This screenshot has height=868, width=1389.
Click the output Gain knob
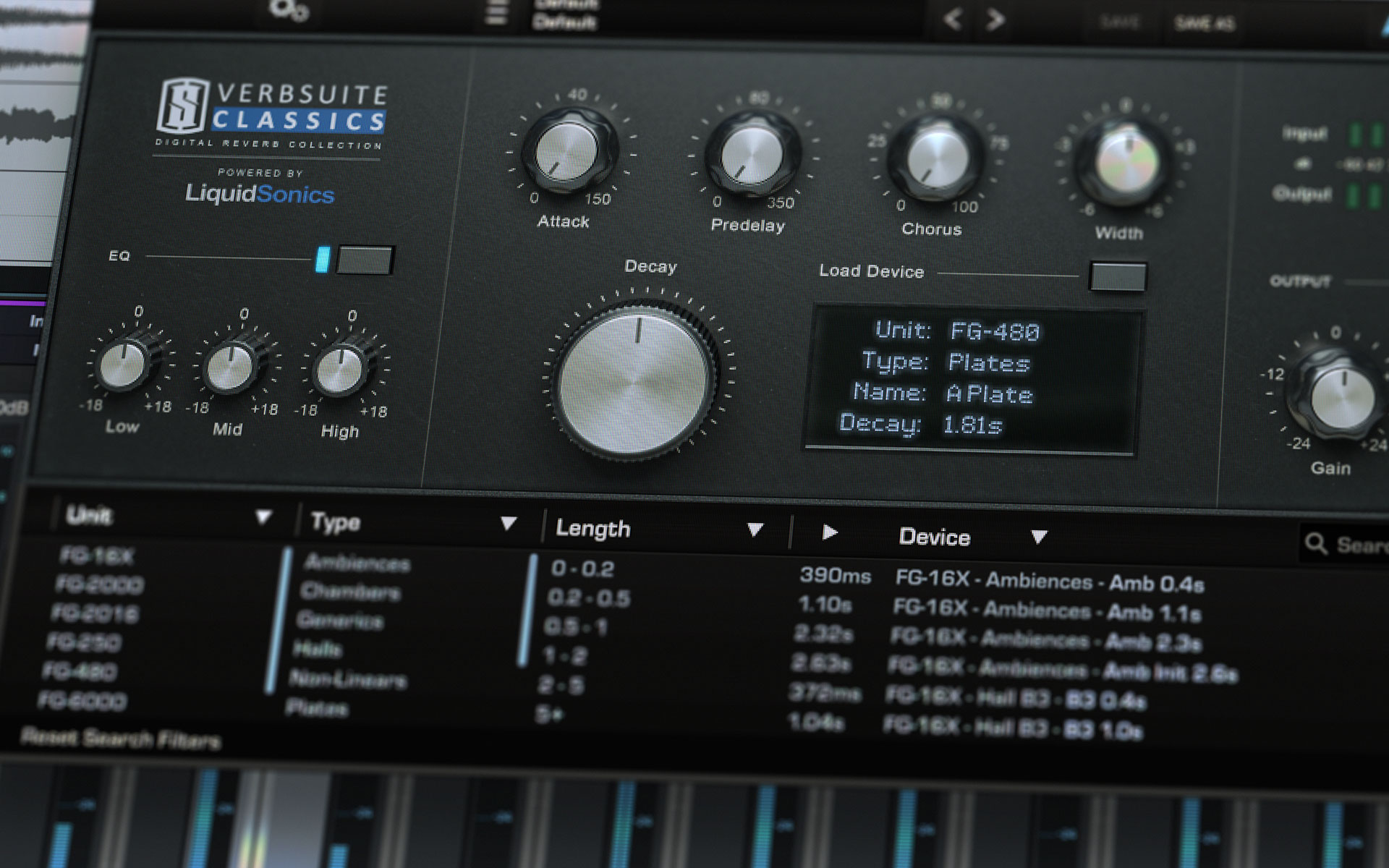coord(1342,396)
